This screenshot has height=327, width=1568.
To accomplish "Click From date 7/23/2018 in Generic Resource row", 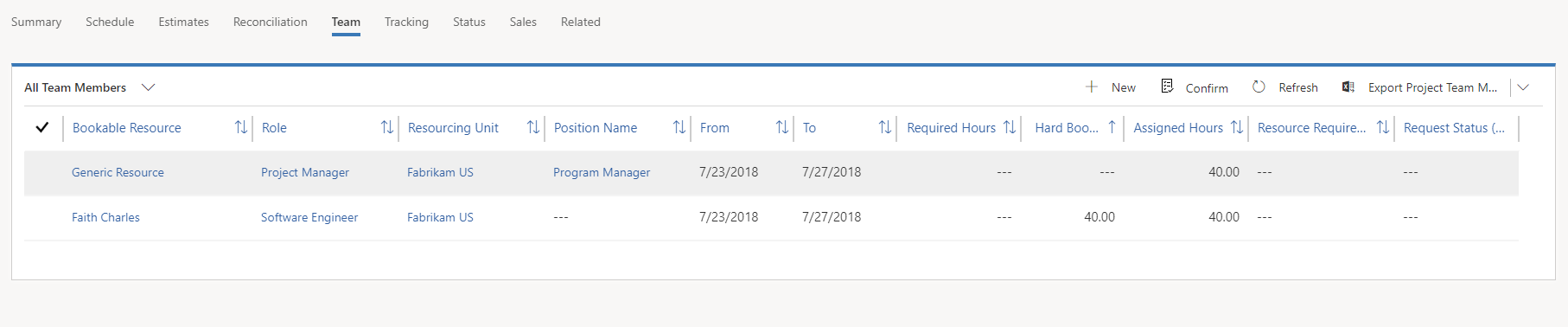I will [x=729, y=172].
